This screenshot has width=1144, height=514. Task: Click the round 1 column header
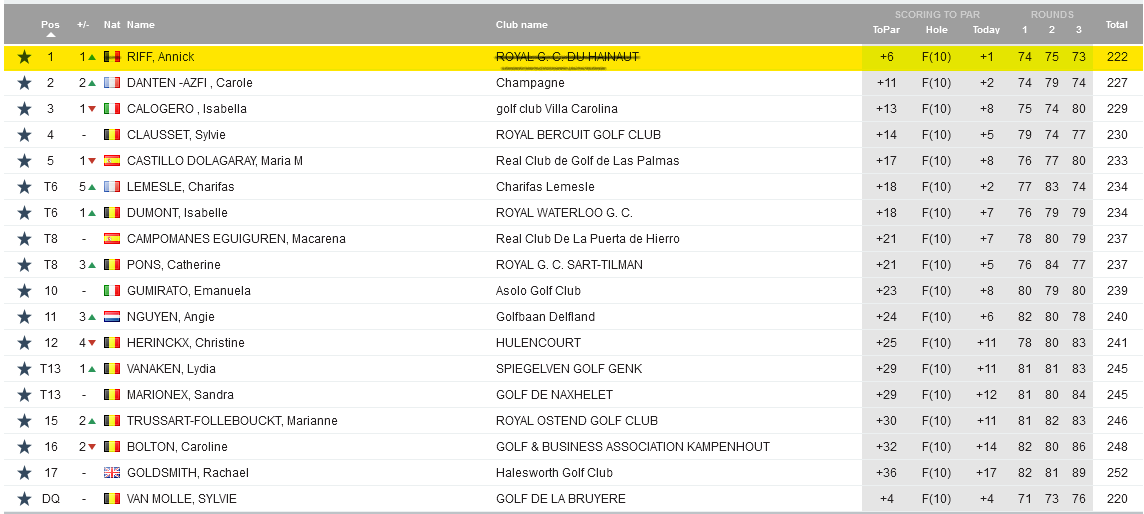1024,30
